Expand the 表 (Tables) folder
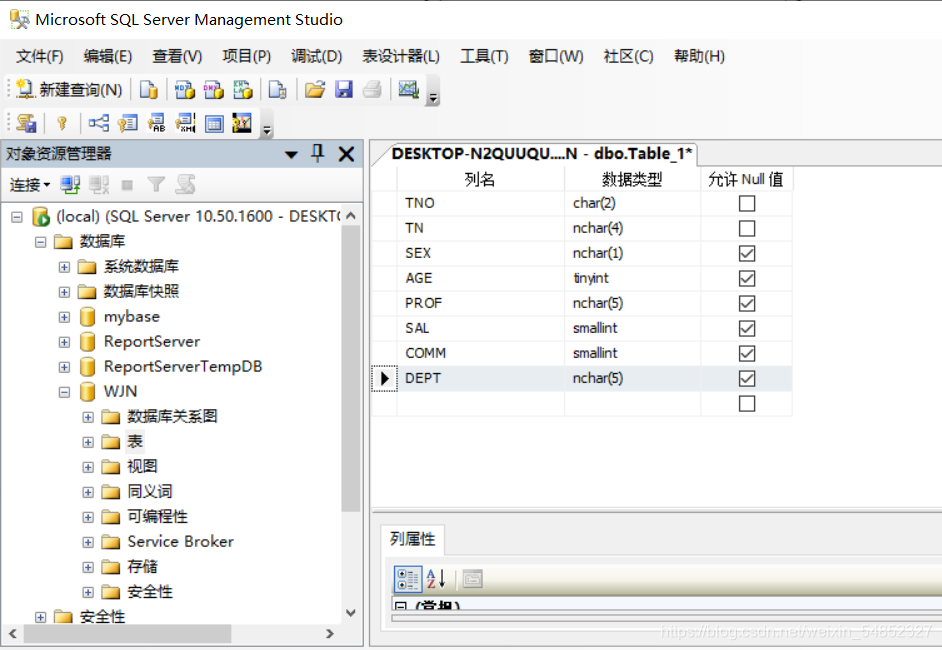This screenshot has width=942, height=650. (x=88, y=442)
